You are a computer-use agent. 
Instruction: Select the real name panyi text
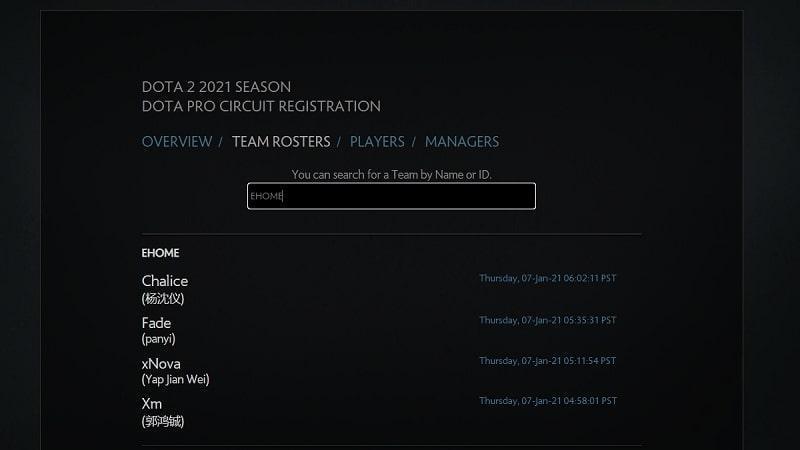159,339
